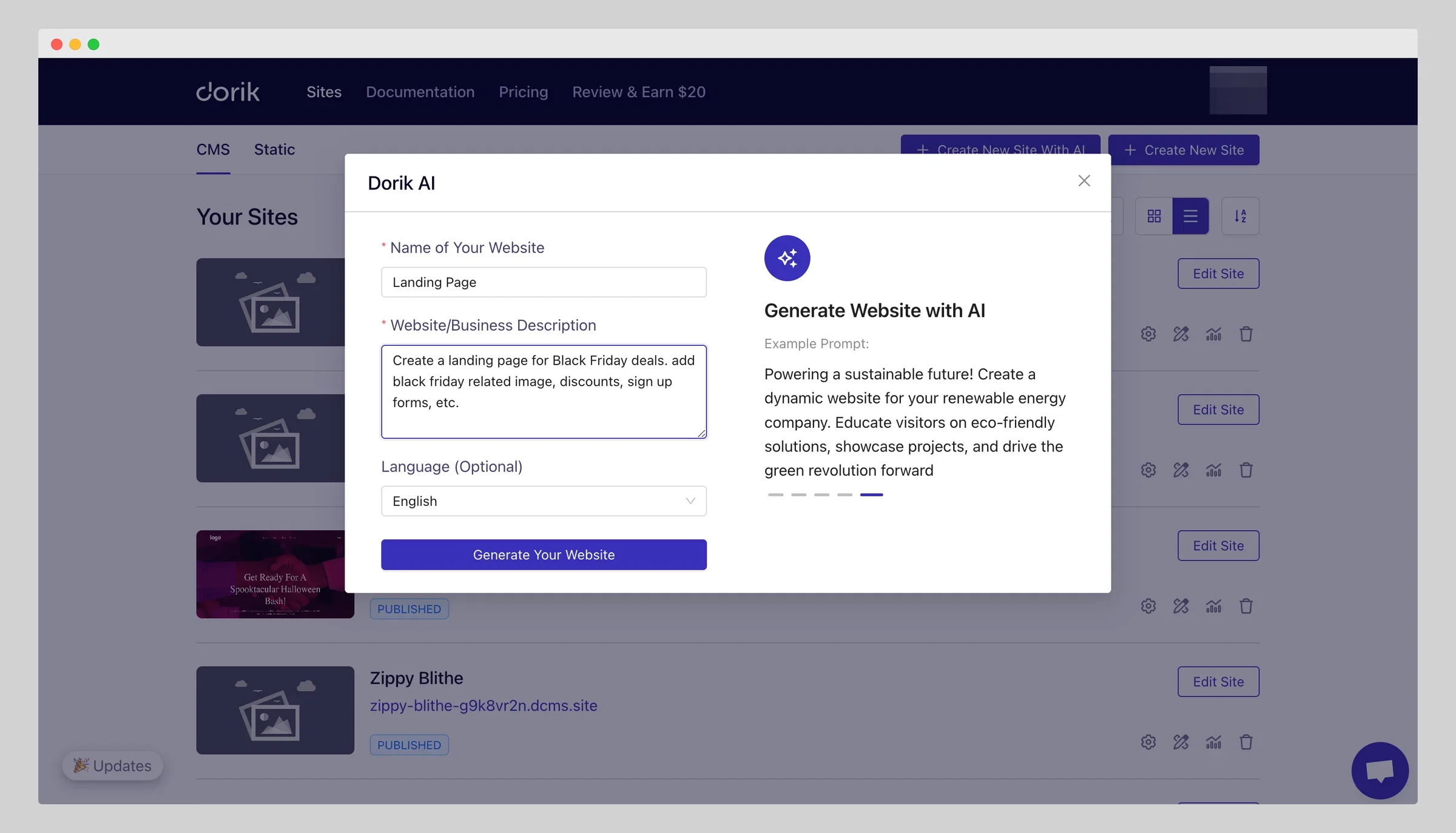Click Edit Site on the second site row
The image size is (1456, 833).
click(1218, 410)
